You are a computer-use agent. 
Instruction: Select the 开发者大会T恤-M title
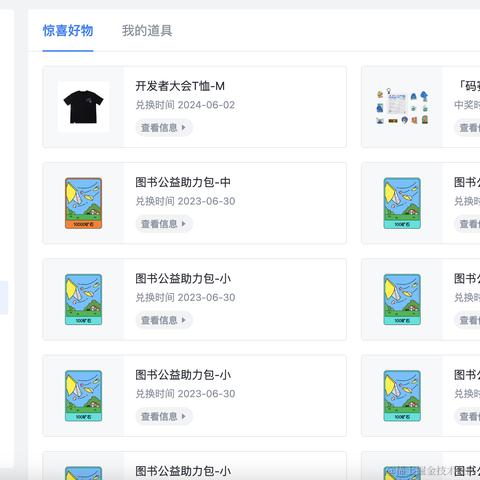pos(180,86)
